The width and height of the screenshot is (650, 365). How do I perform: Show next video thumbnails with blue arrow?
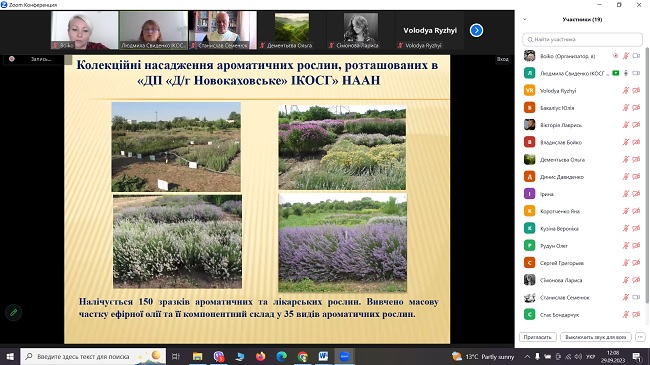coord(476,30)
